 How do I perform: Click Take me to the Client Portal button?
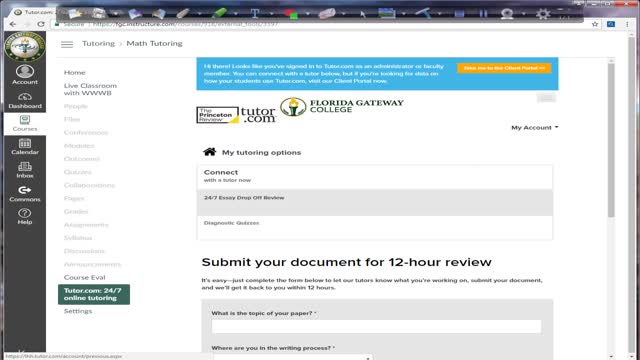pos(504,68)
